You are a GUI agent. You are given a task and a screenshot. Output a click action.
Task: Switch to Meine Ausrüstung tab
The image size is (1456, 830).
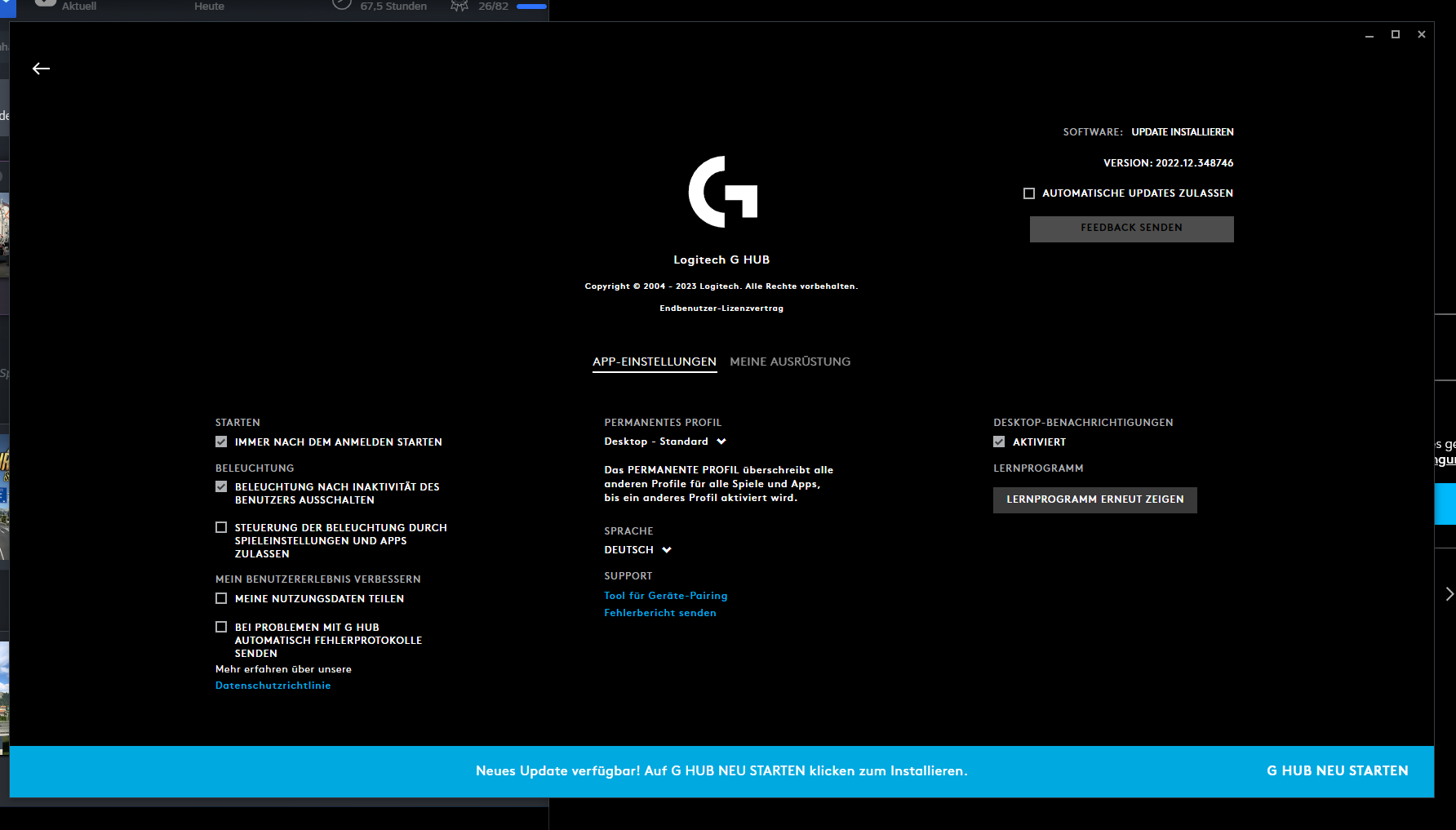pyautogui.click(x=790, y=362)
